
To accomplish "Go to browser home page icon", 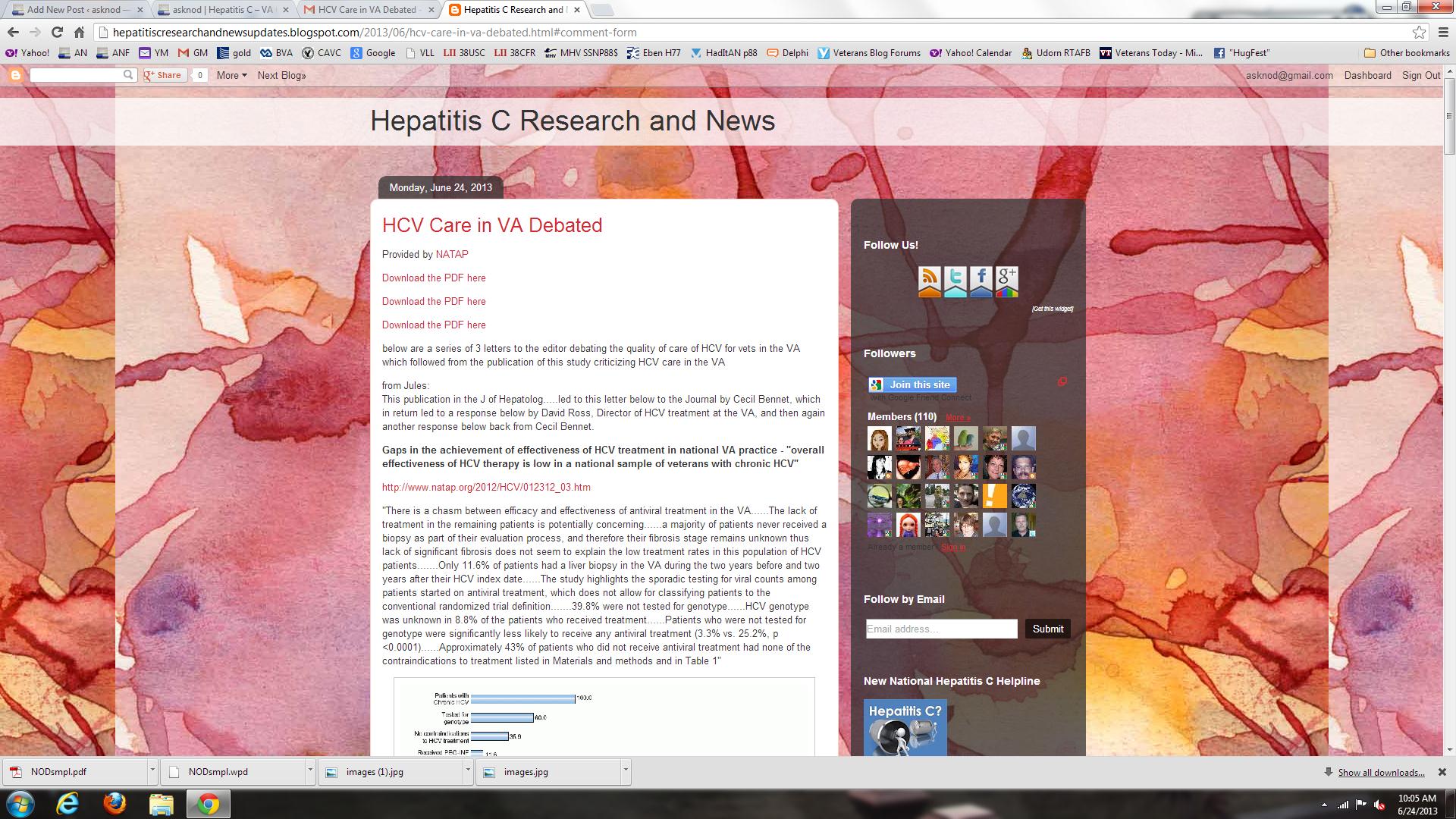I will pyautogui.click(x=79, y=32).
